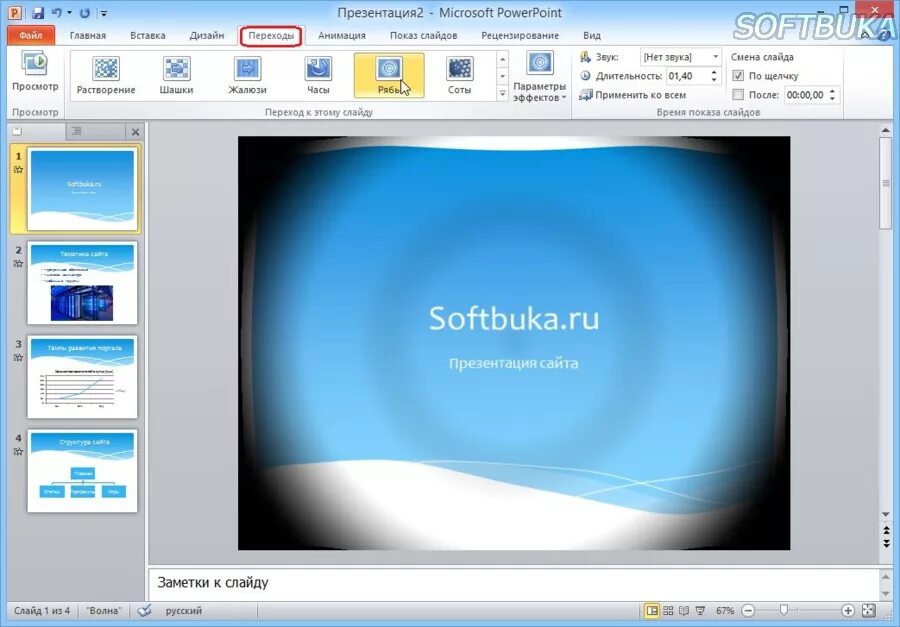The image size is (900, 627).
Task: Apply the Жалюзи transition
Action: click(247, 75)
